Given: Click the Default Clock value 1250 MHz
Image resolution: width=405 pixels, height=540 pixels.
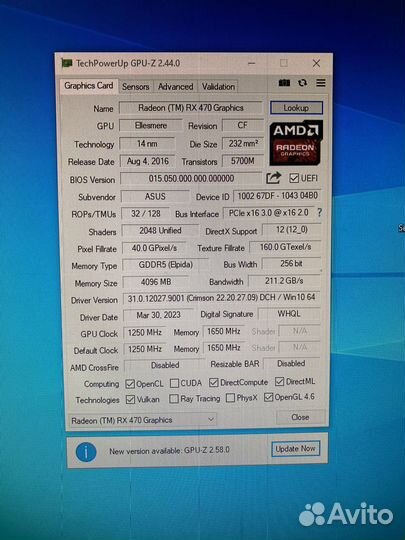Looking at the screenshot, I should pyautogui.click(x=145, y=349).
